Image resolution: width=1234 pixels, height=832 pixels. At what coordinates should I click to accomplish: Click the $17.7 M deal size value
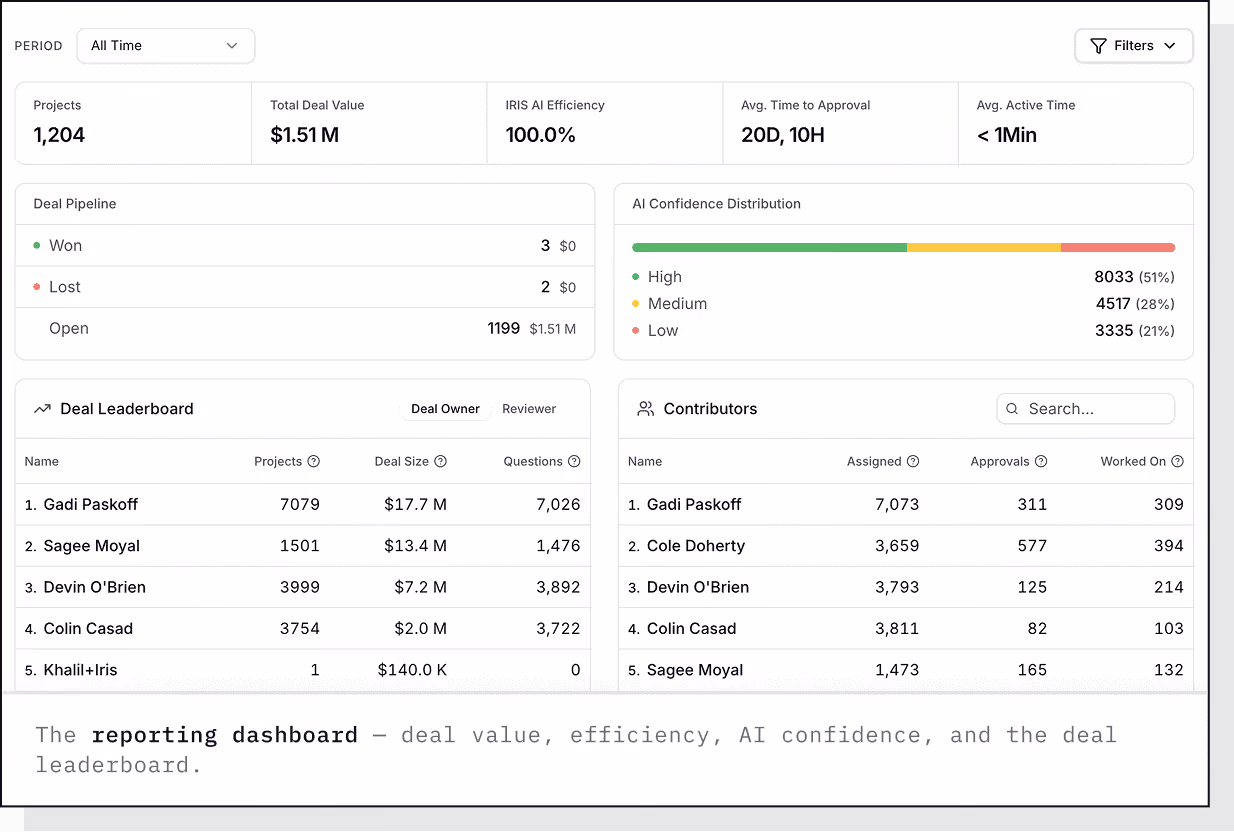tap(415, 505)
